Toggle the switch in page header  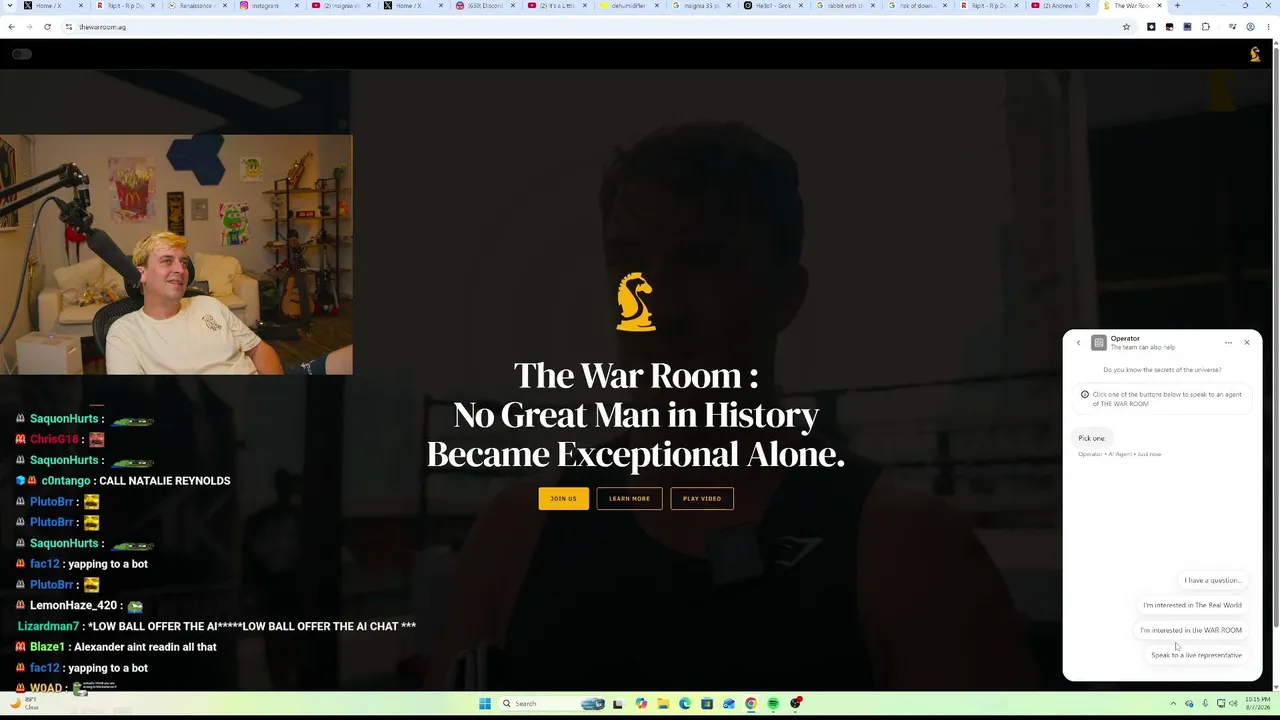pyautogui.click(x=22, y=54)
